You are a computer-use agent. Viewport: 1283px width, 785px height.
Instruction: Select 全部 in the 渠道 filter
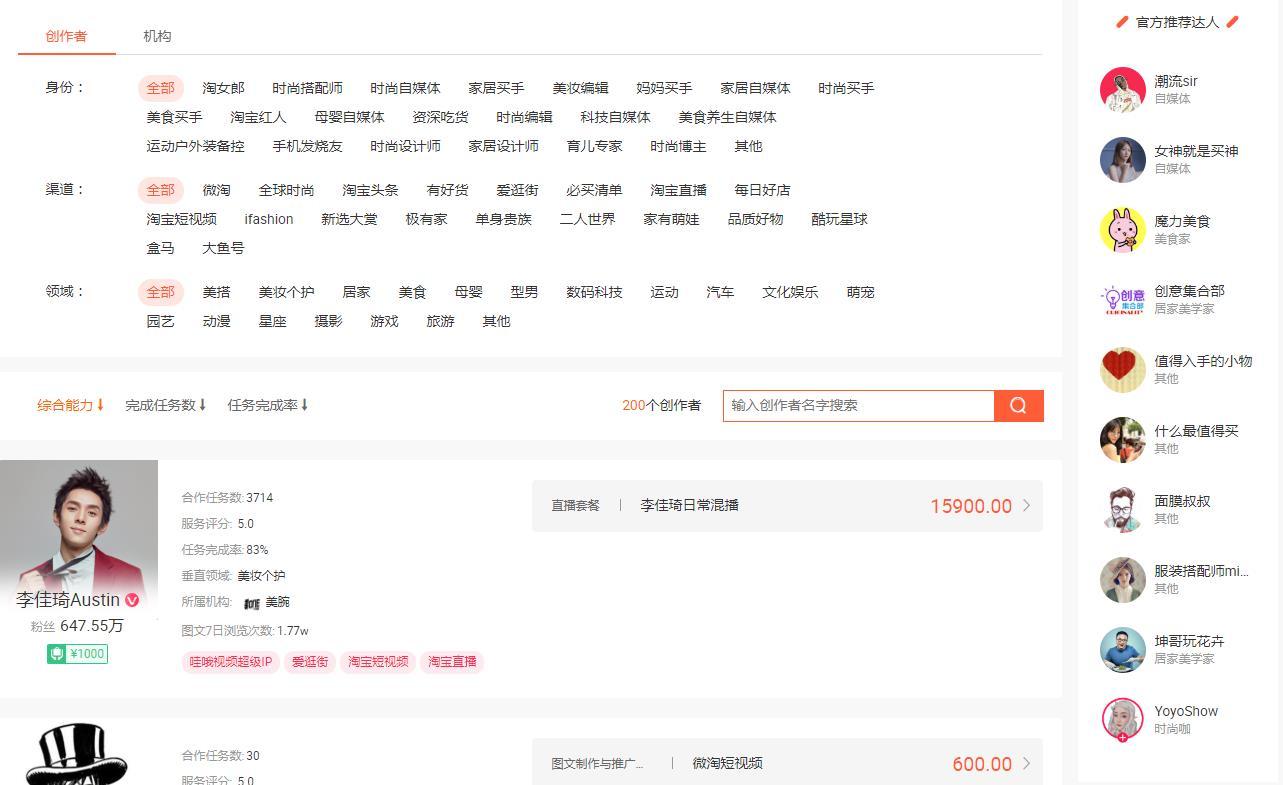(161, 190)
